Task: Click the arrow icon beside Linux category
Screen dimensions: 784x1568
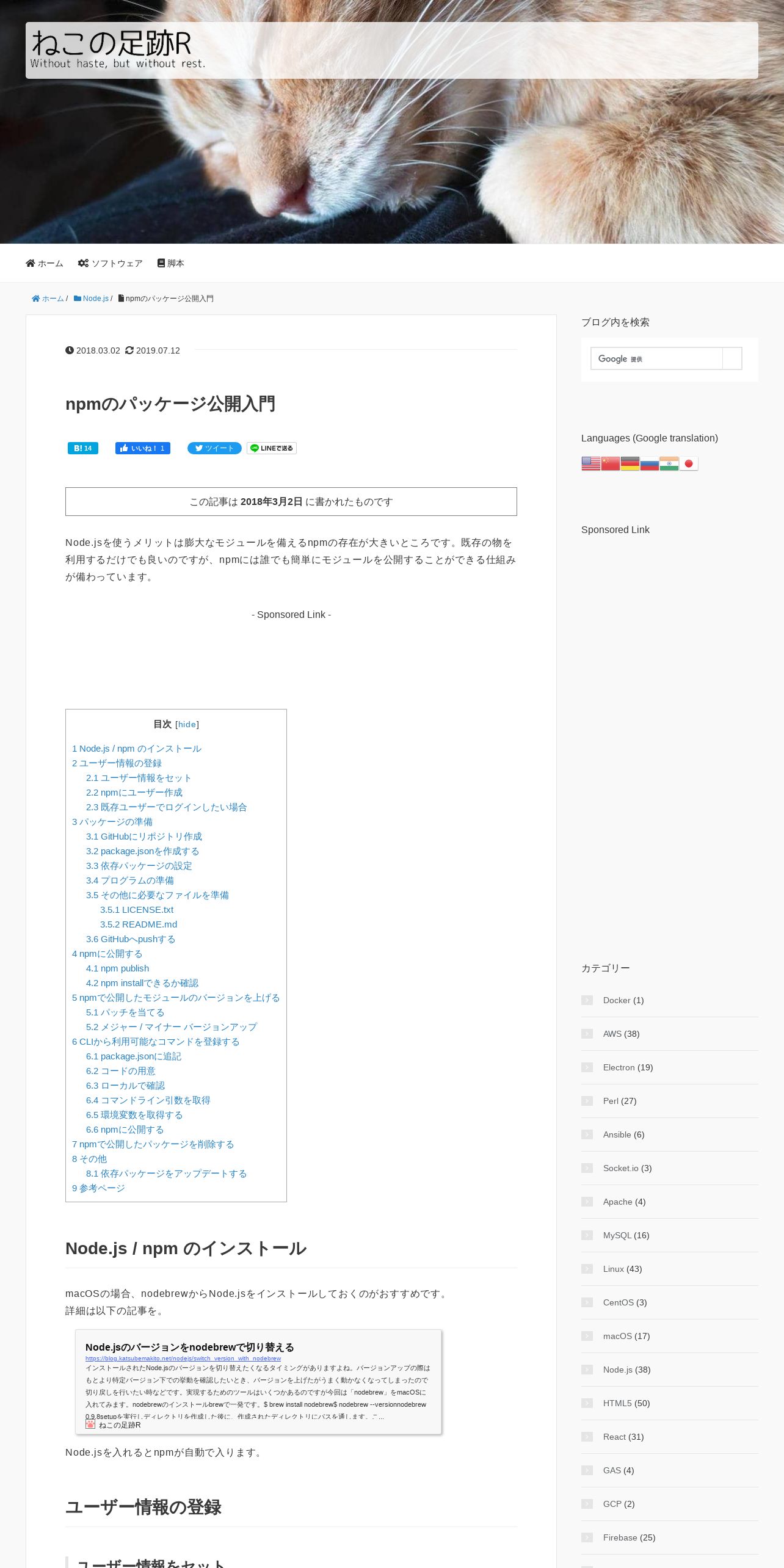Action: 587,1269
